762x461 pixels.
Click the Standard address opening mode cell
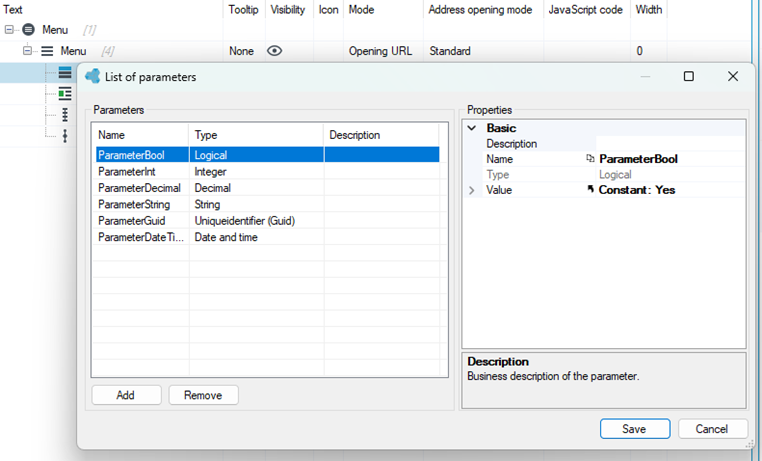point(483,51)
